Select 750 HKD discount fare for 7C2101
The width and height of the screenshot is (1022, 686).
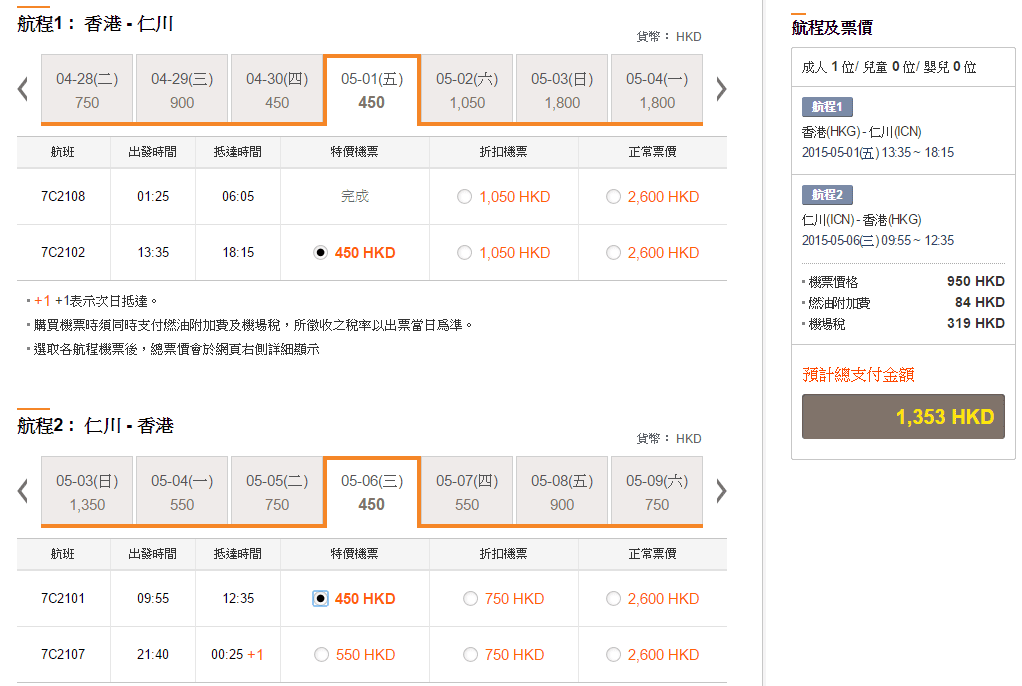click(x=470, y=599)
